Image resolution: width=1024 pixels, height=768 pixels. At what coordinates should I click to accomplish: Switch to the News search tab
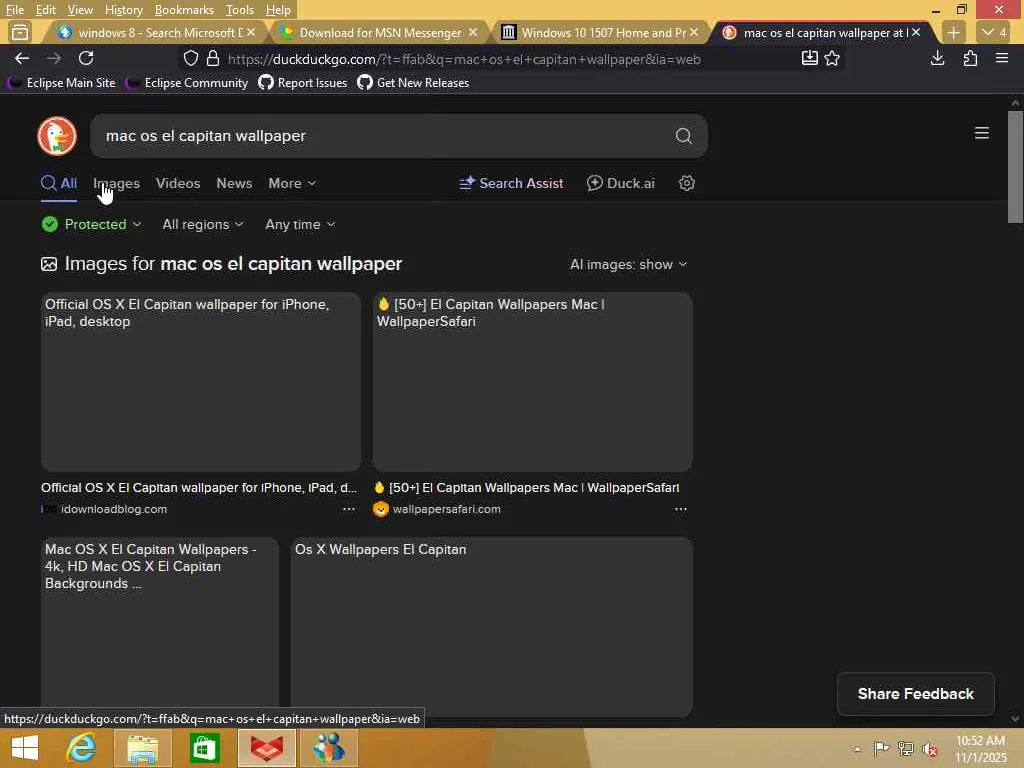(x=234, y=183)
